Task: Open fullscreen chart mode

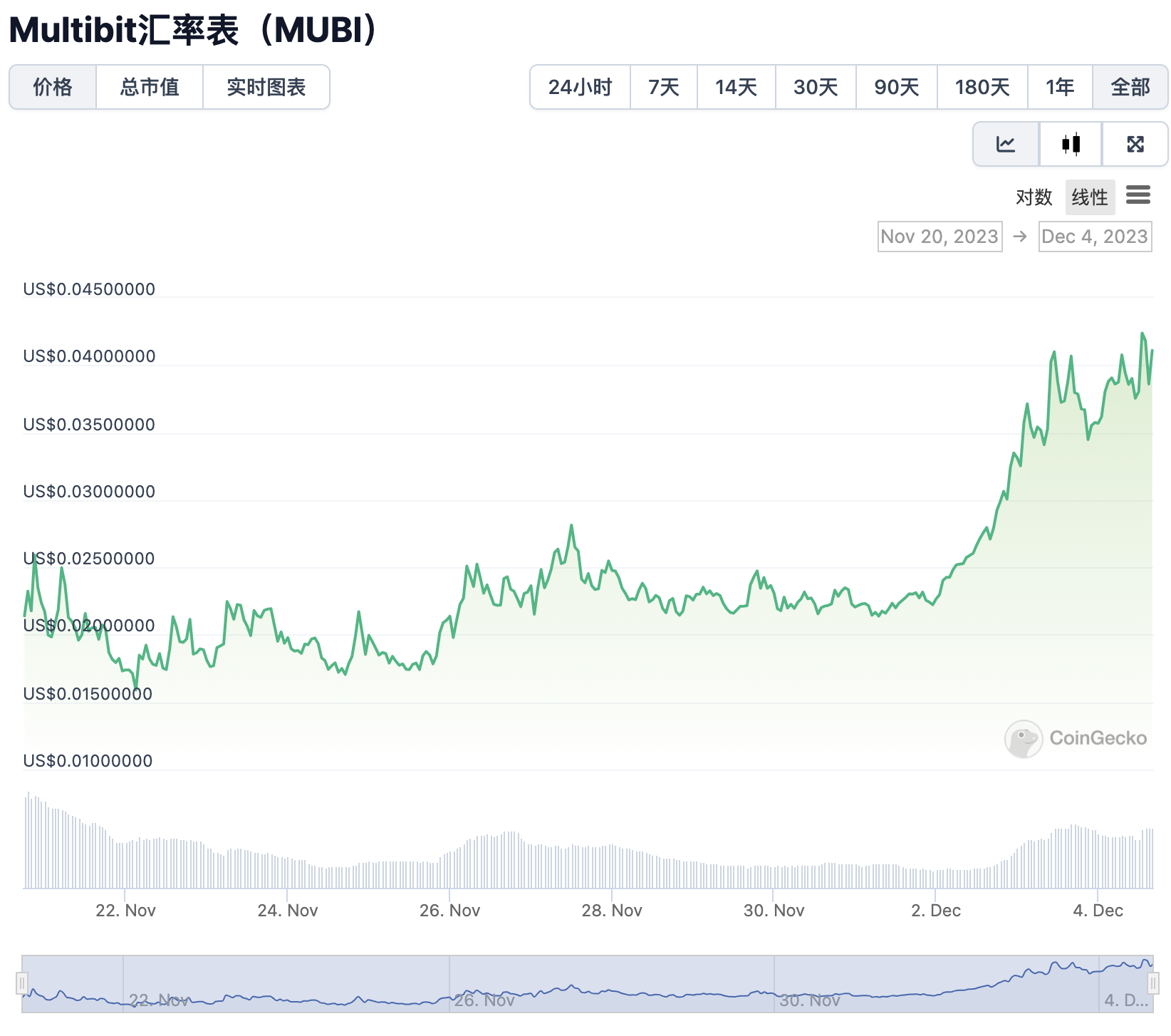Action: coord(1135,144)
